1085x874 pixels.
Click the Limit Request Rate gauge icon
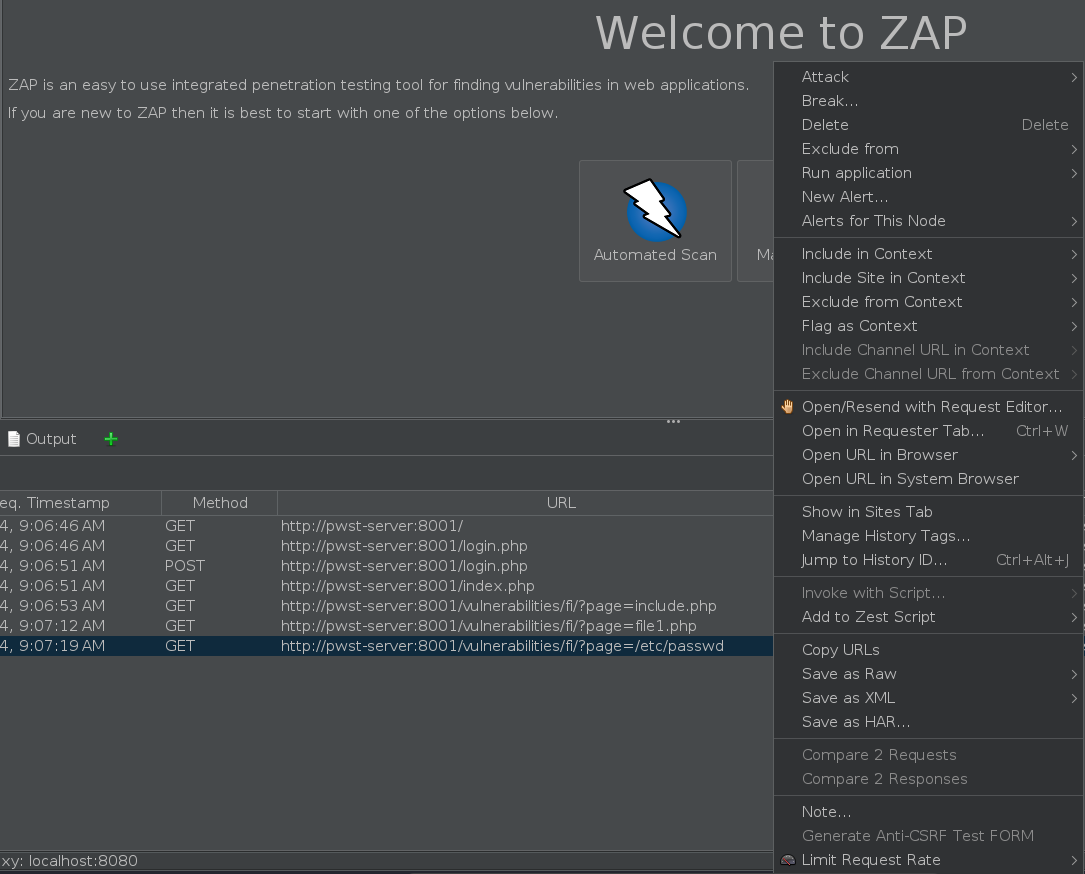coord(788,860)
